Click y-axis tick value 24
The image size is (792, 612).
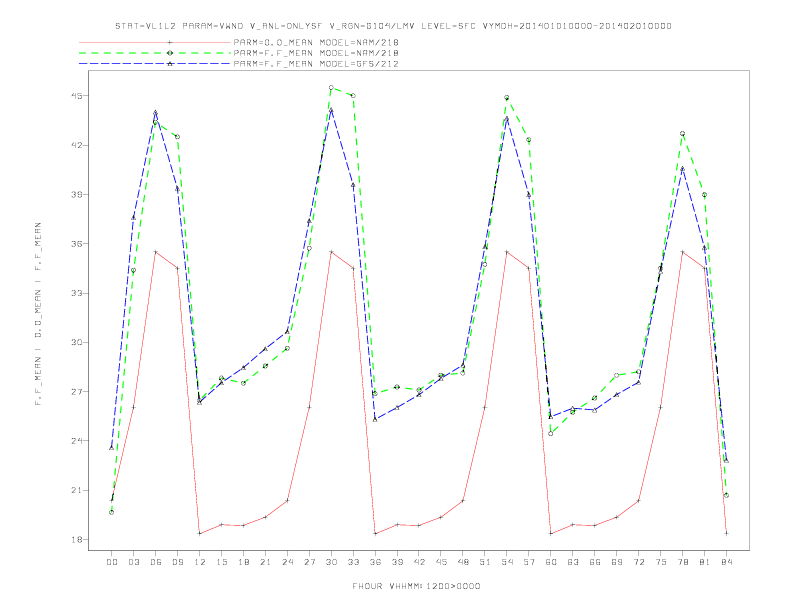click(76, 441)
